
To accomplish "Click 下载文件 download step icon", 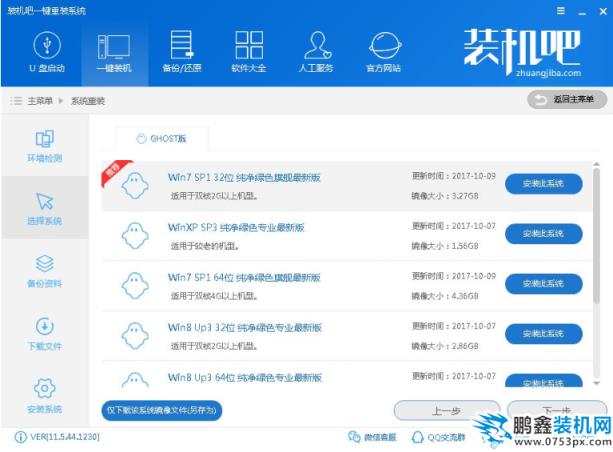I will [x=45, y=326].
